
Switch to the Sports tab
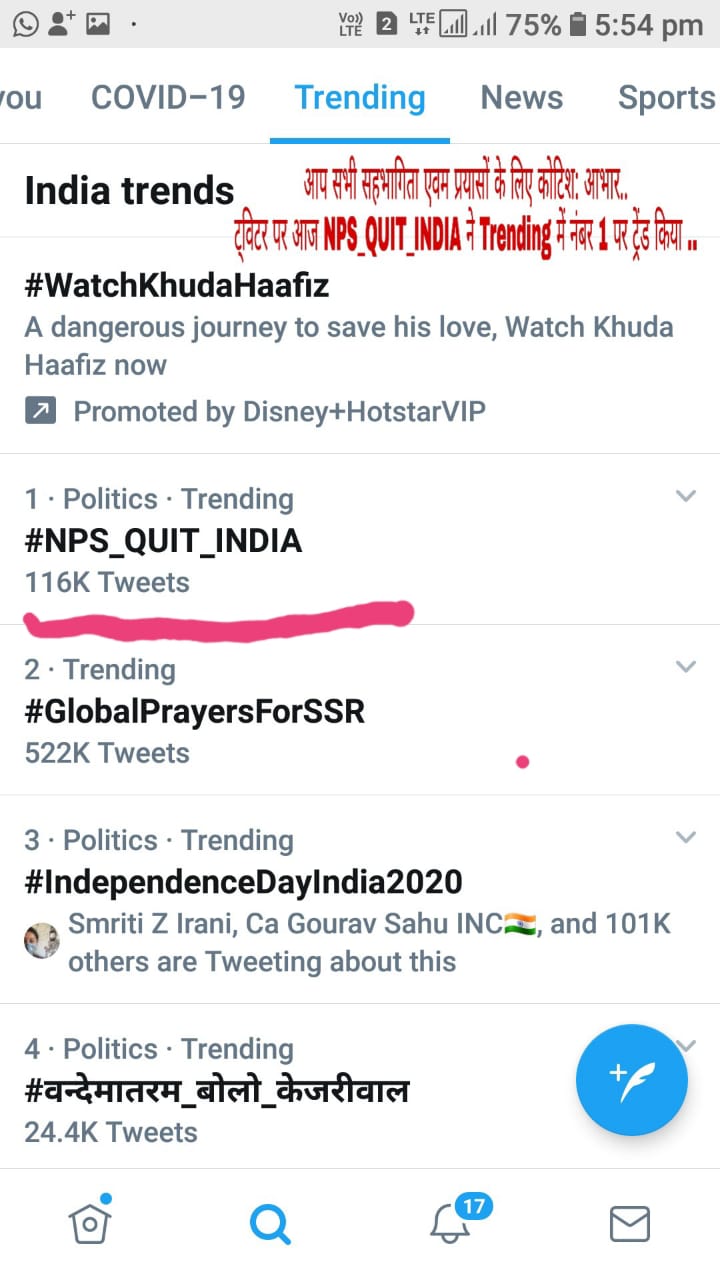click(666, 98)
